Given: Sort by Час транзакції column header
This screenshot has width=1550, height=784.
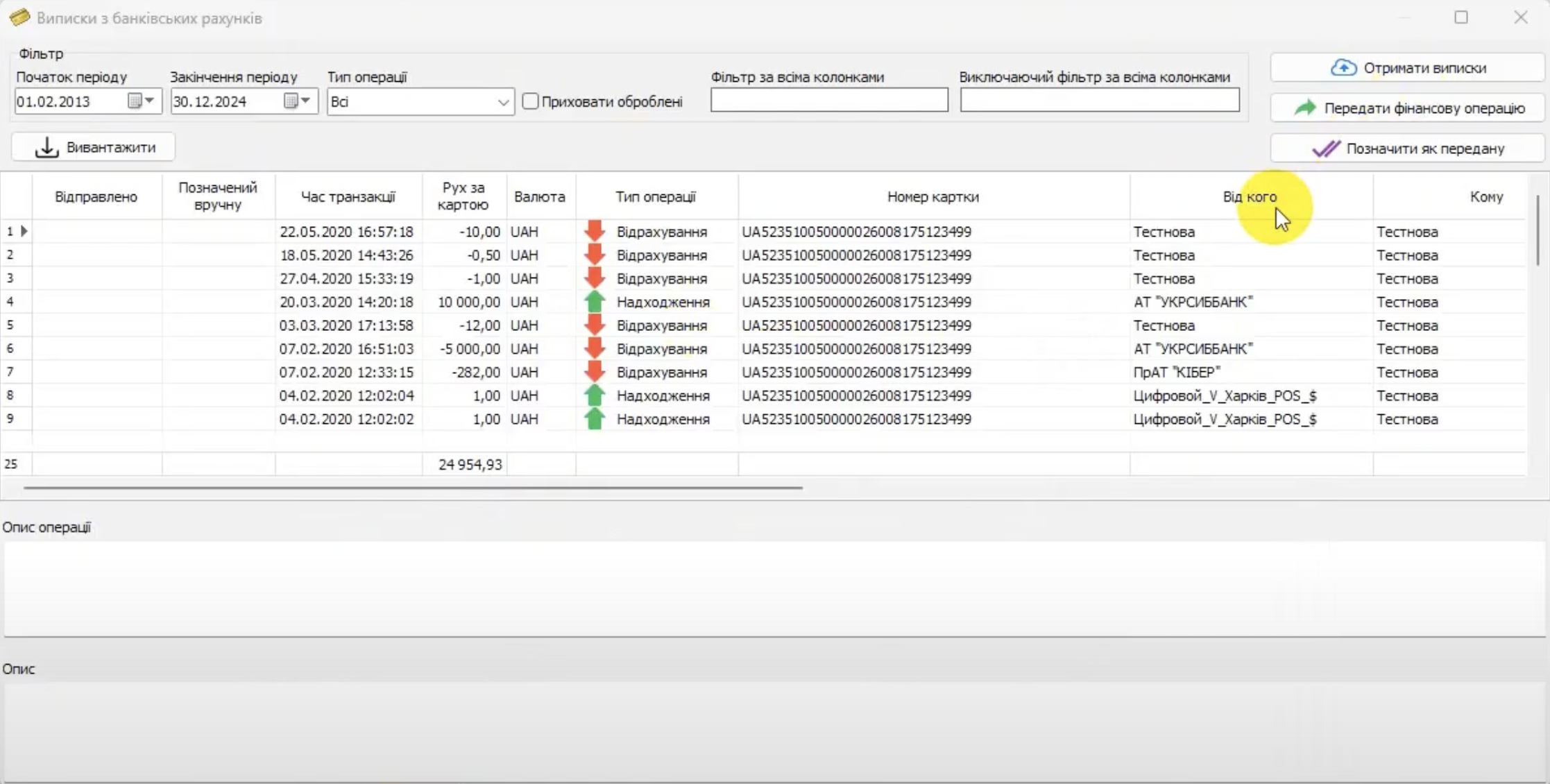Looking at the screenshot, I should pos(348,197).
